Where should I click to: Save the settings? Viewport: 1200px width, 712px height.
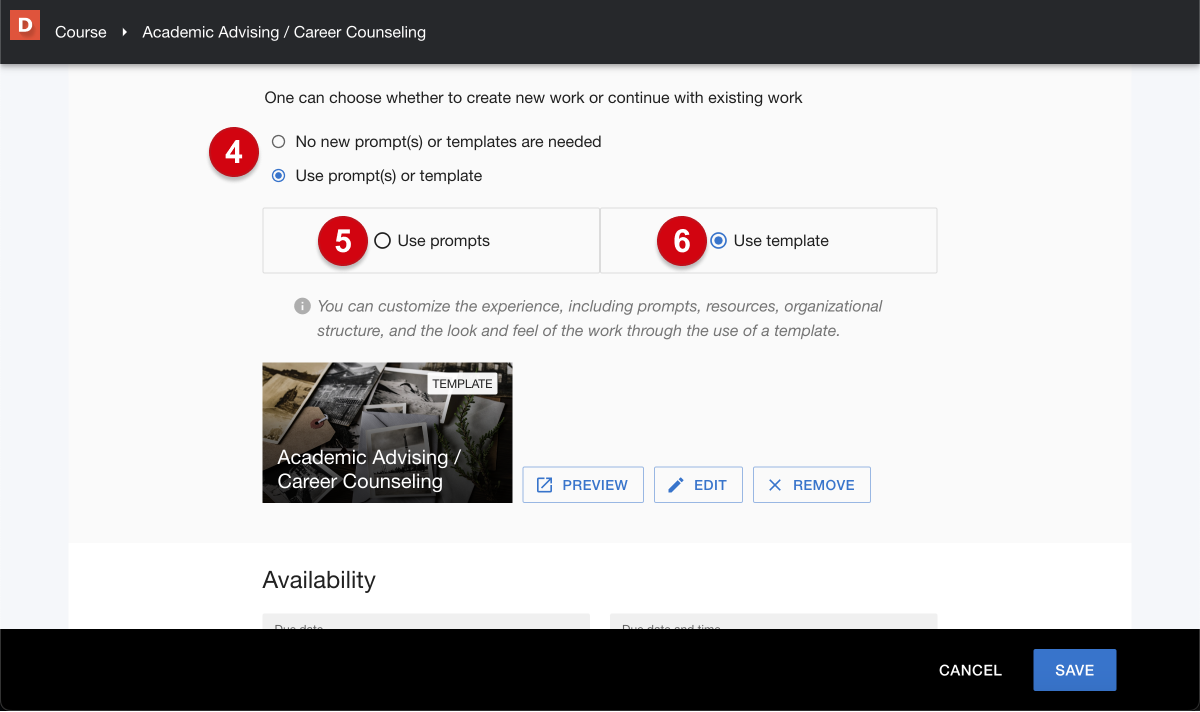1074,670
